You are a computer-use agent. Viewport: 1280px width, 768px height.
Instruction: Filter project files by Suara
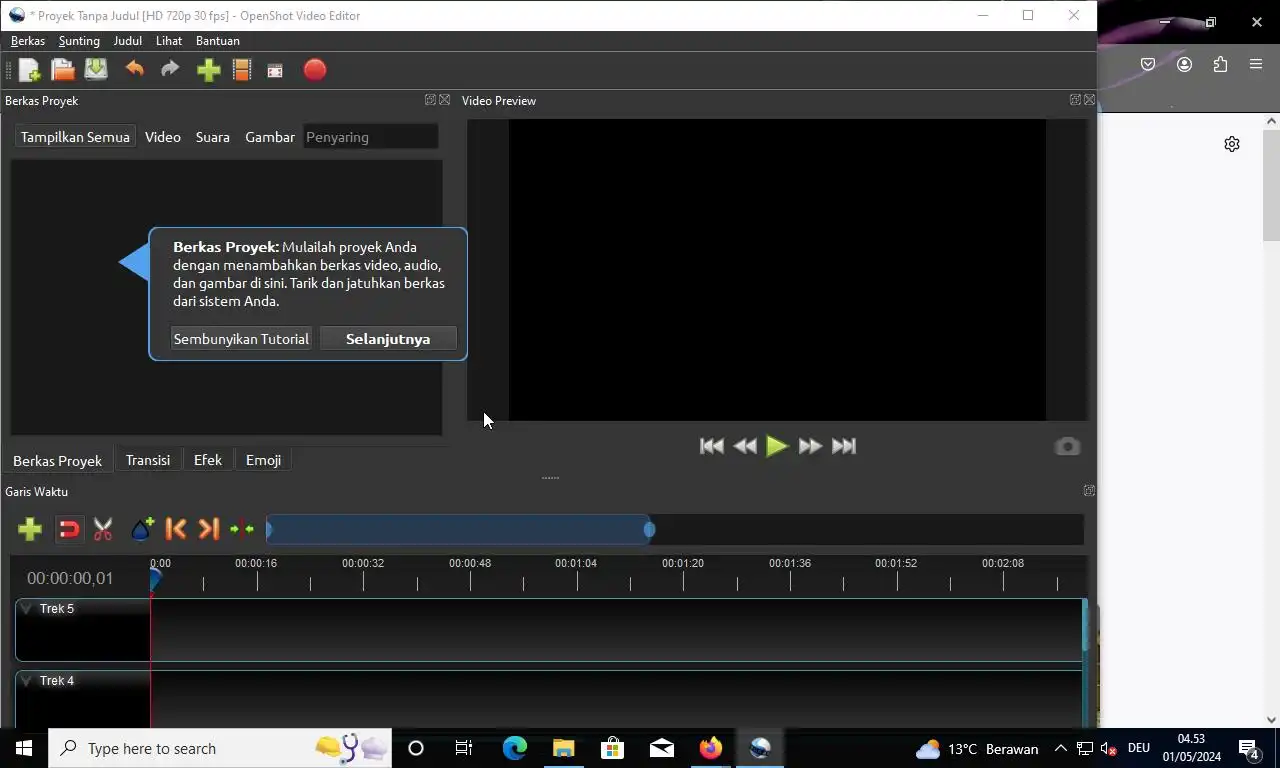[213, 137]
